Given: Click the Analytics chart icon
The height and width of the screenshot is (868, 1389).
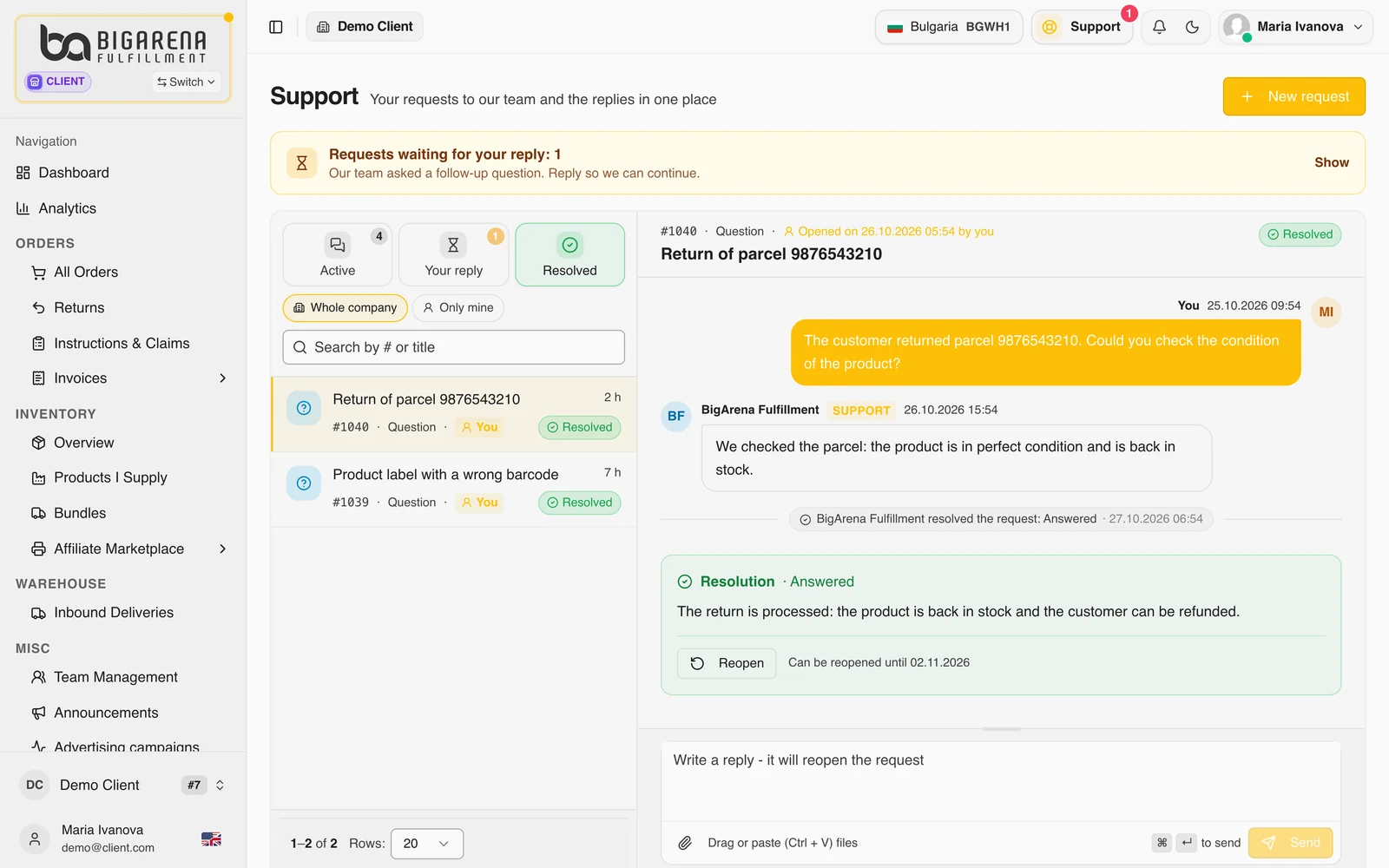Looking at the screenshot, I should coord(23,208).
